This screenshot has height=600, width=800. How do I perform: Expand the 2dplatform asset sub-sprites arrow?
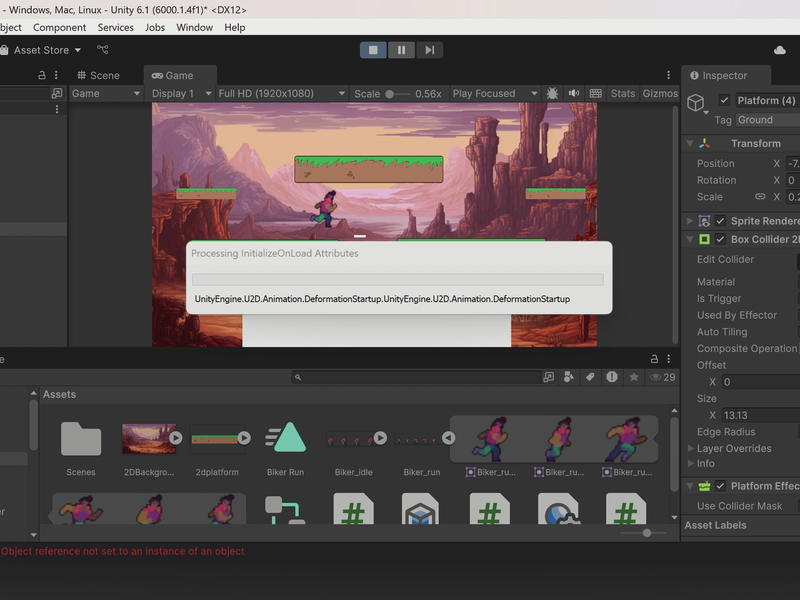pyautogui.click(x=244, y=438)
